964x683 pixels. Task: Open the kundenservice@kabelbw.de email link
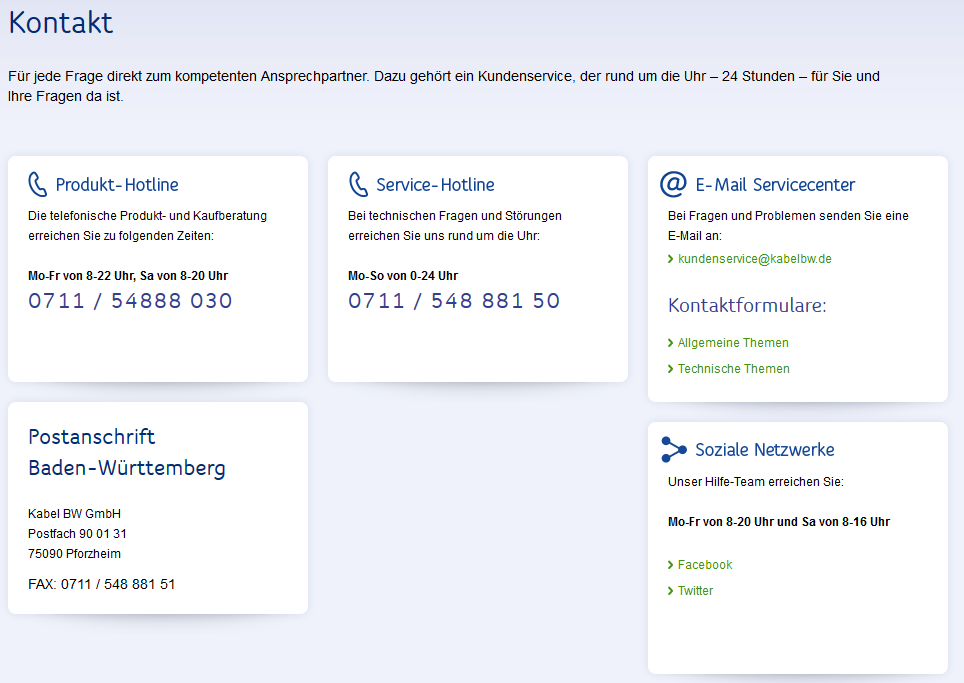tap(754, 259)
